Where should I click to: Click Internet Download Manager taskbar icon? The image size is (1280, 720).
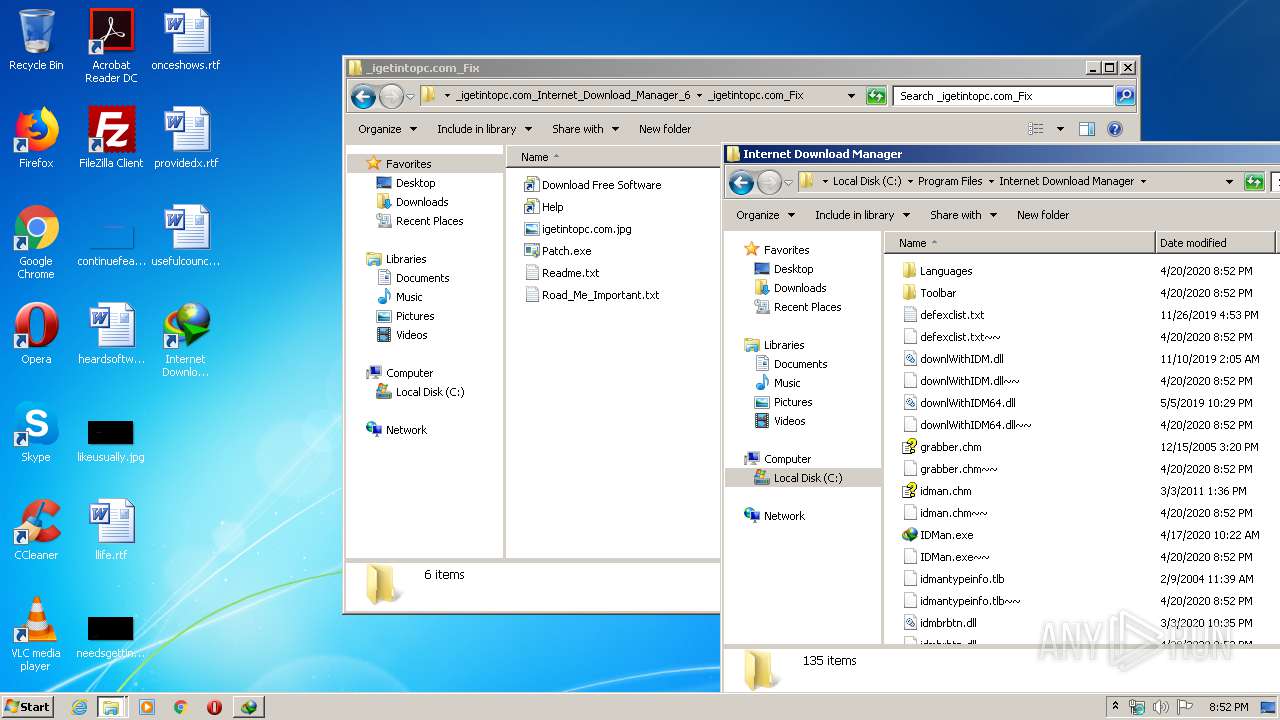248,707
